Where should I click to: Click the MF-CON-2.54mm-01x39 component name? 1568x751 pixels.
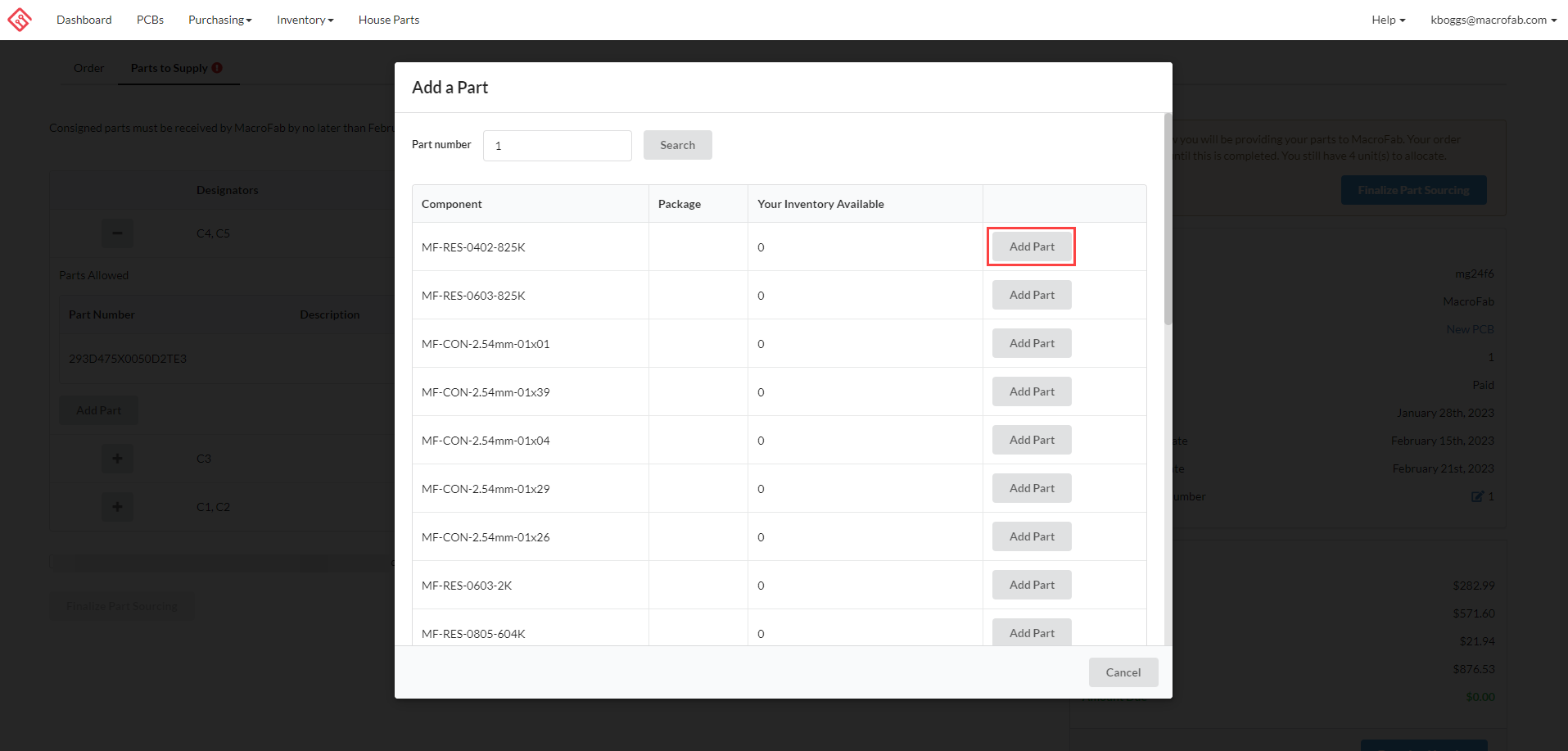486,392
